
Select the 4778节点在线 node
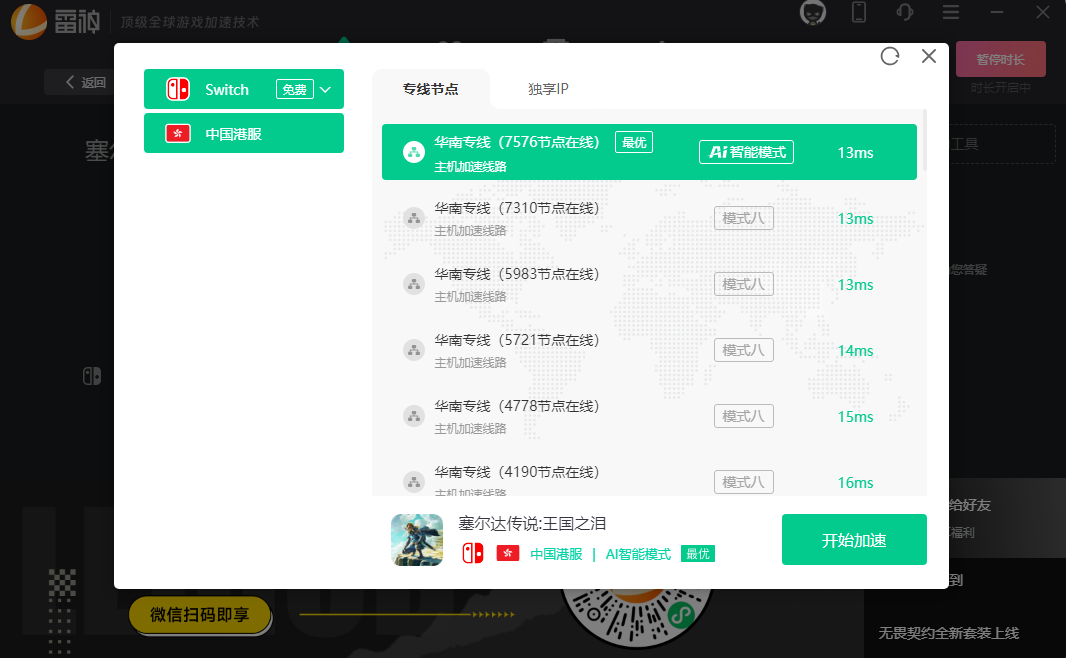tap(649, 416)
